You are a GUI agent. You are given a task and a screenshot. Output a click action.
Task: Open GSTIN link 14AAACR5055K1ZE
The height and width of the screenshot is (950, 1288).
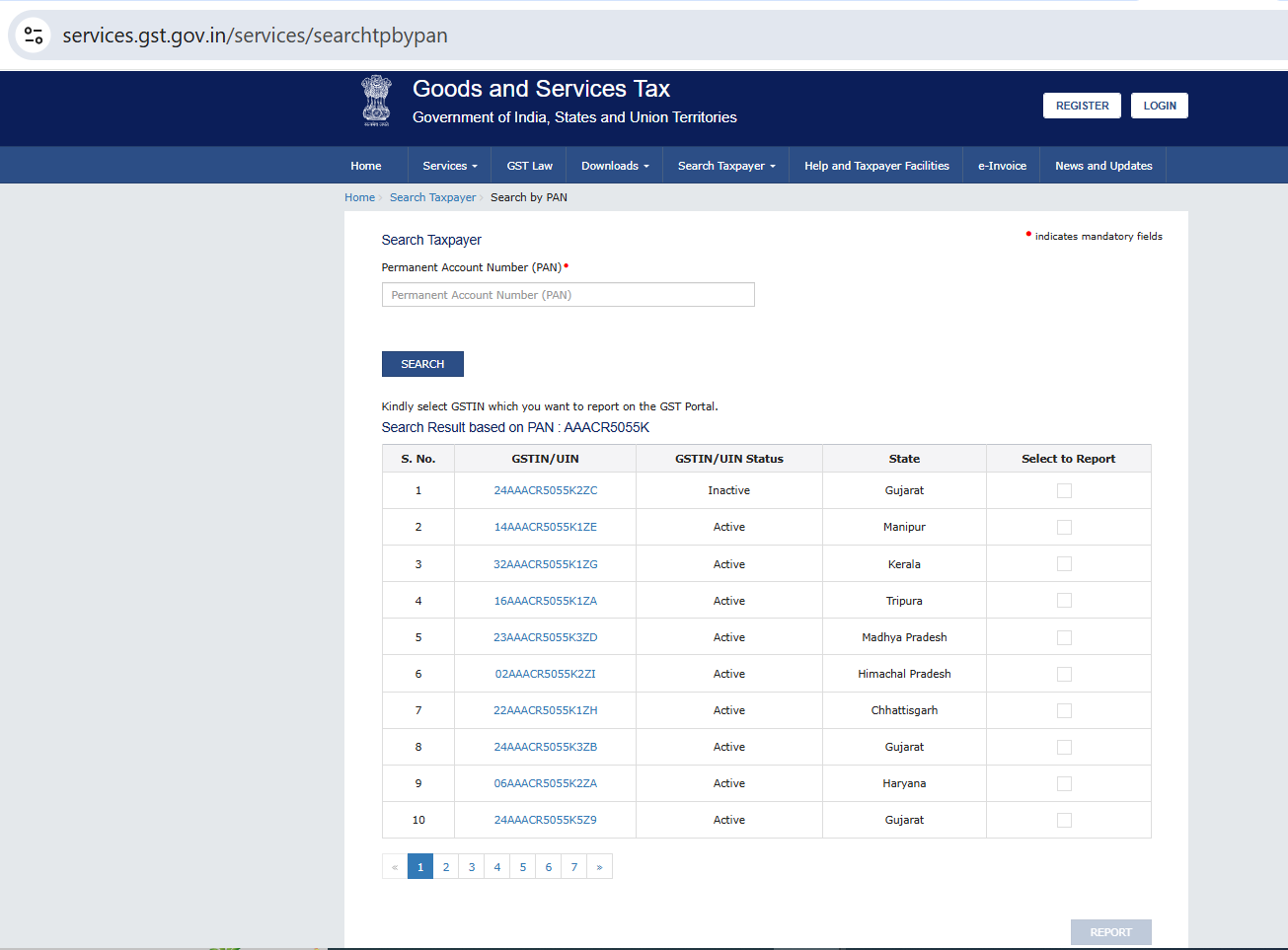(545, 528)
